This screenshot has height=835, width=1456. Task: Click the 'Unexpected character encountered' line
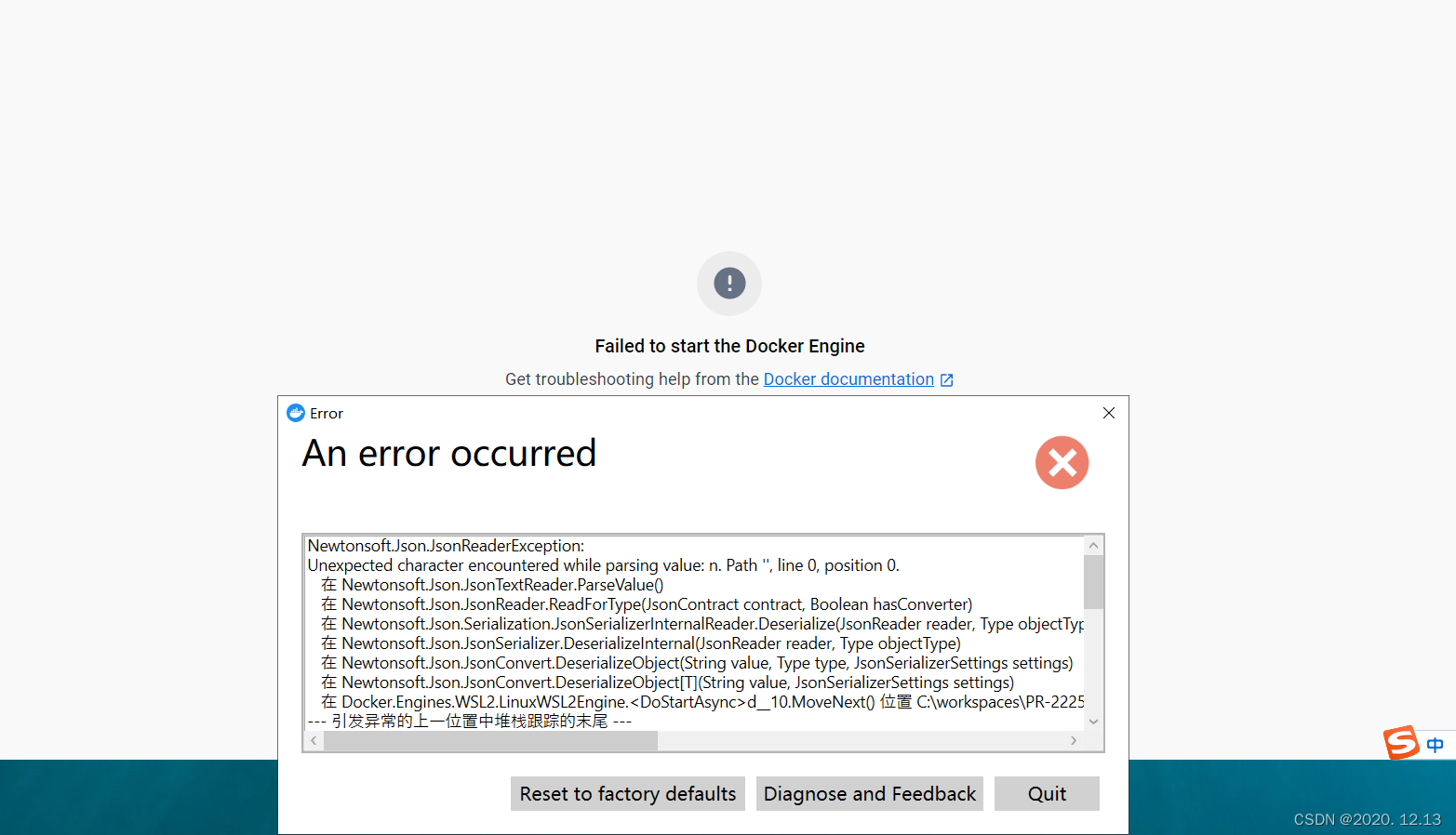coord(603,565)
